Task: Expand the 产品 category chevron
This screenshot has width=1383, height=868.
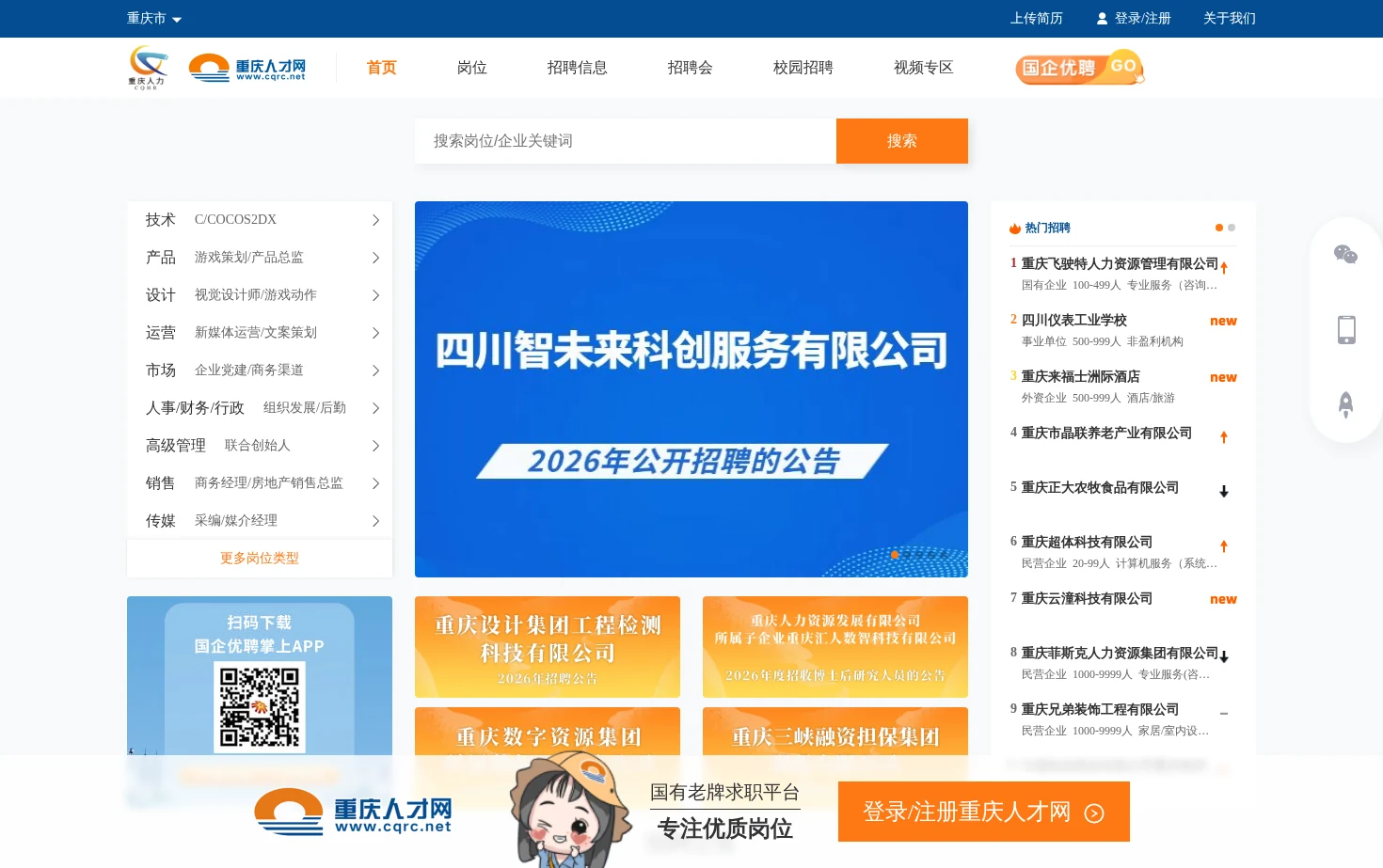Action: tap(375, 258)
